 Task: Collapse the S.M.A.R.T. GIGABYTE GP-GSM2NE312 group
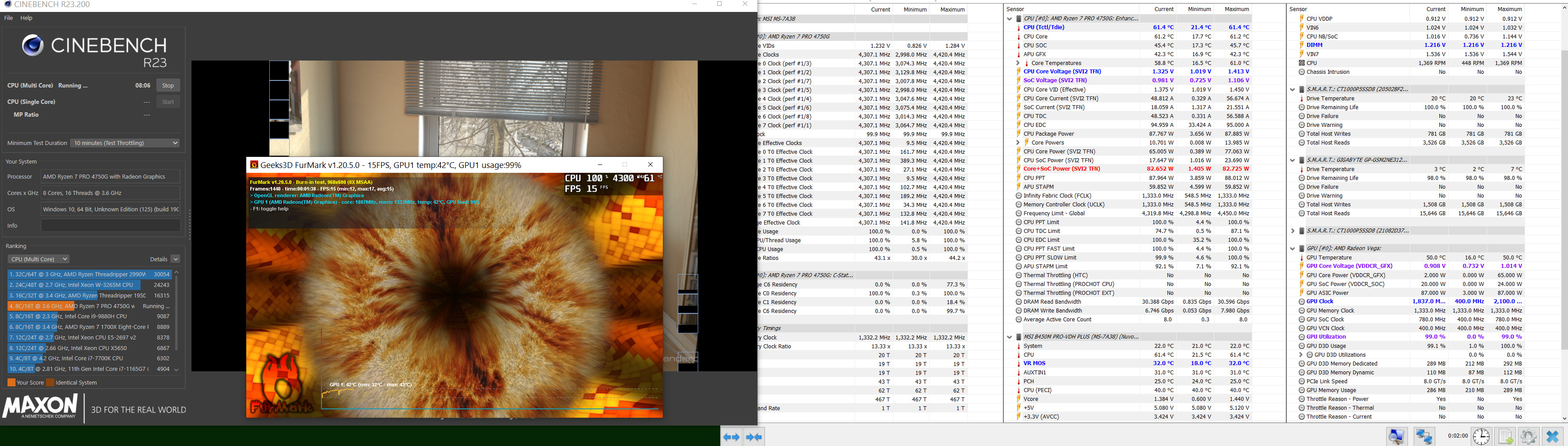click(1292, 160)
